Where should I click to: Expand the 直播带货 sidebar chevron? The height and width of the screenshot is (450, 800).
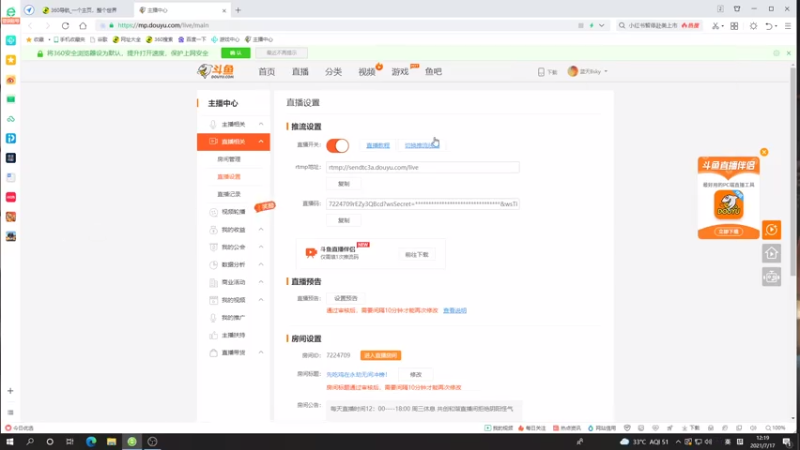261,353
